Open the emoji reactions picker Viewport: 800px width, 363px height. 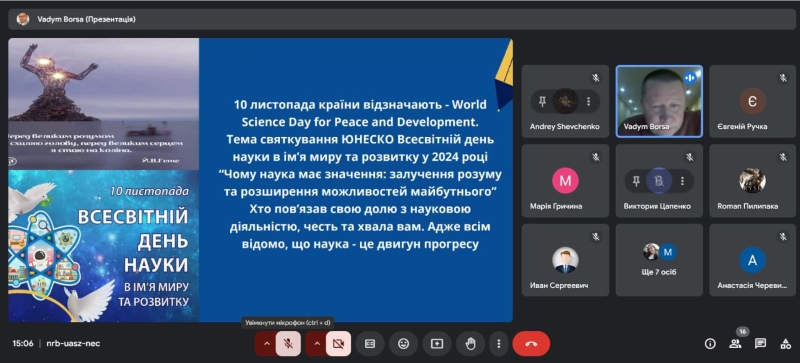(404, 344)
